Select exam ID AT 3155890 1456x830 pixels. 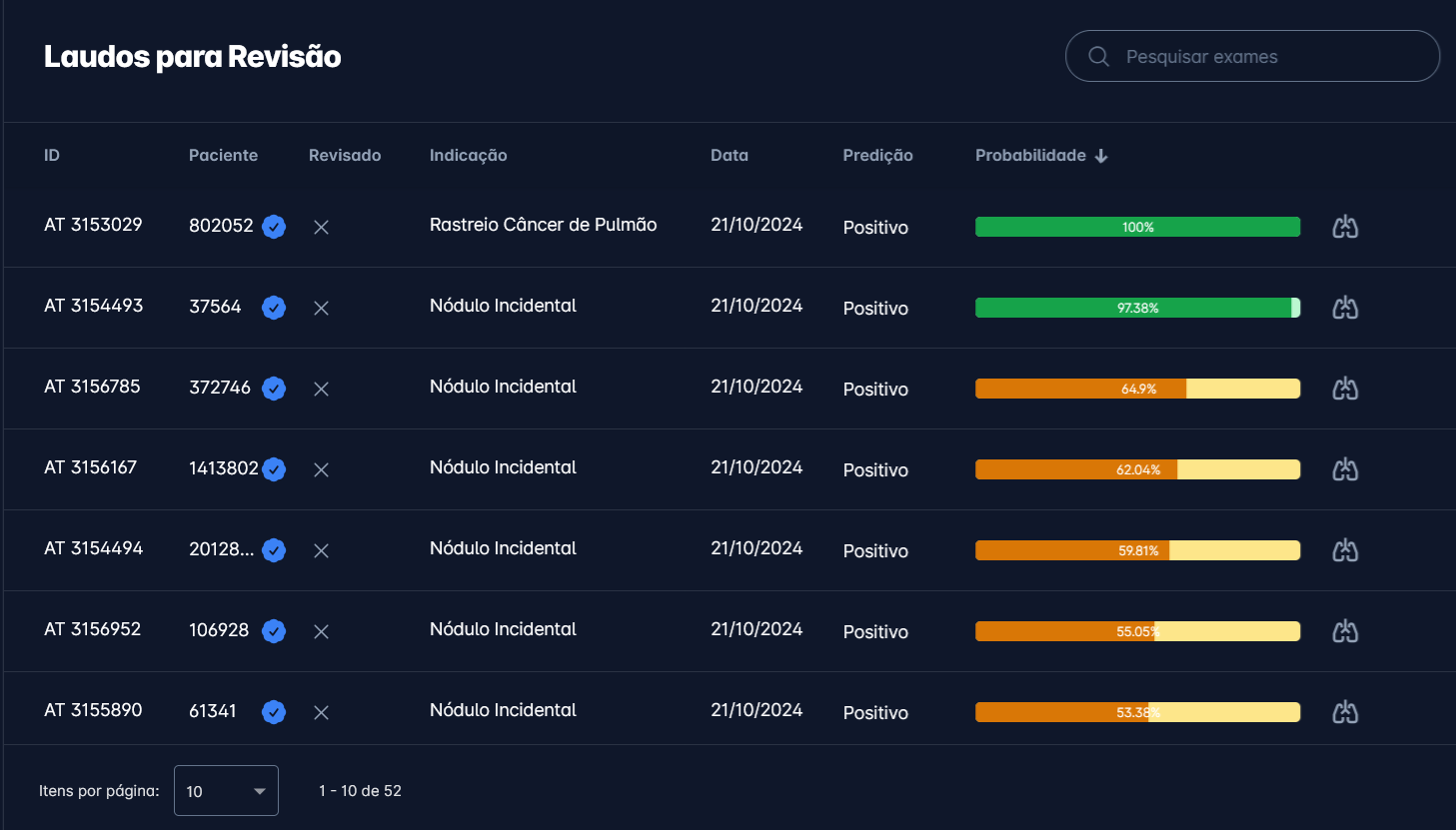(93, 710)
